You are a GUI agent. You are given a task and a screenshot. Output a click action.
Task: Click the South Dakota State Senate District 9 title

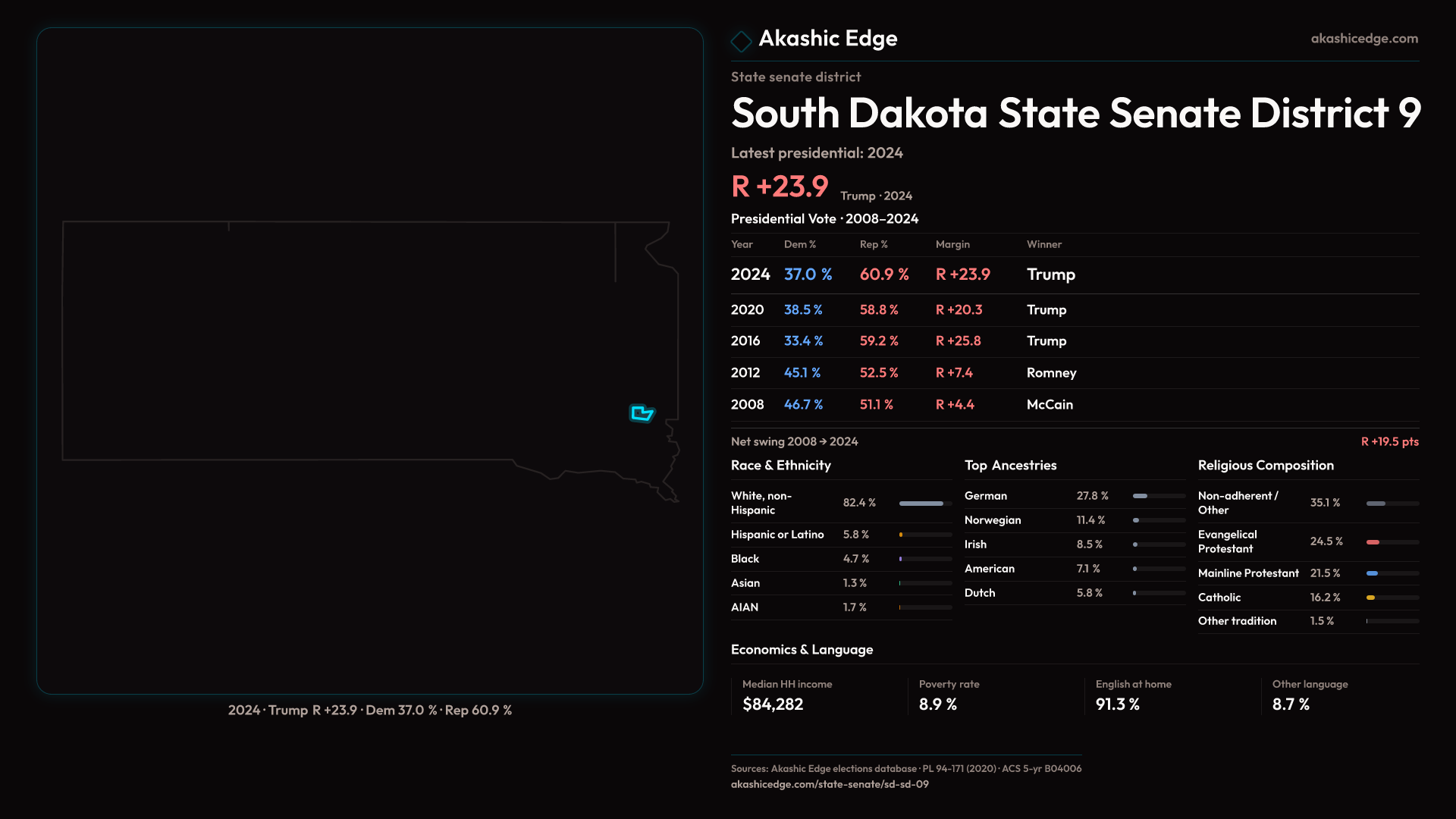1075,114
